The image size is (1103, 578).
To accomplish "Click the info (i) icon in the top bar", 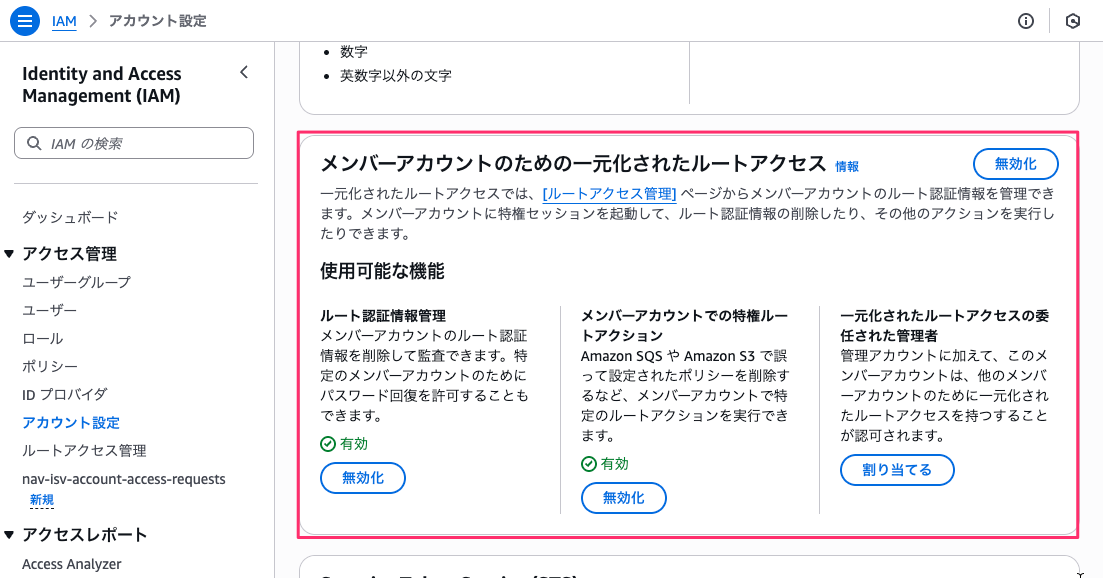I will tap(1025, 20).
